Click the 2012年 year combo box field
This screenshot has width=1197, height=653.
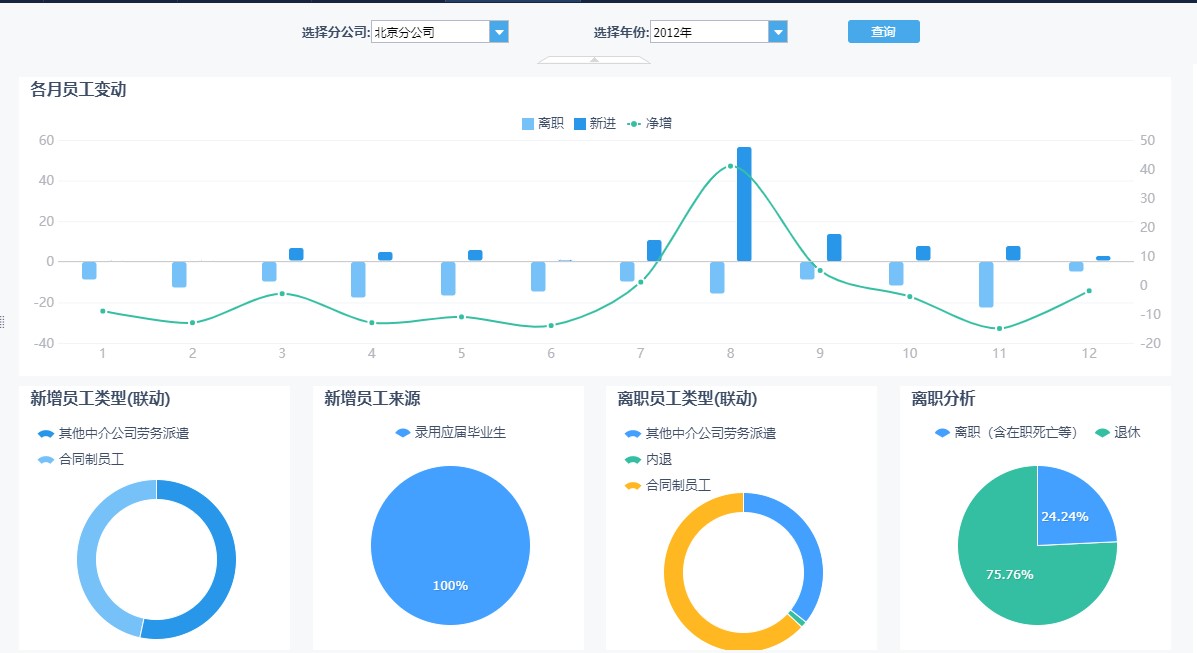point(709,32)
